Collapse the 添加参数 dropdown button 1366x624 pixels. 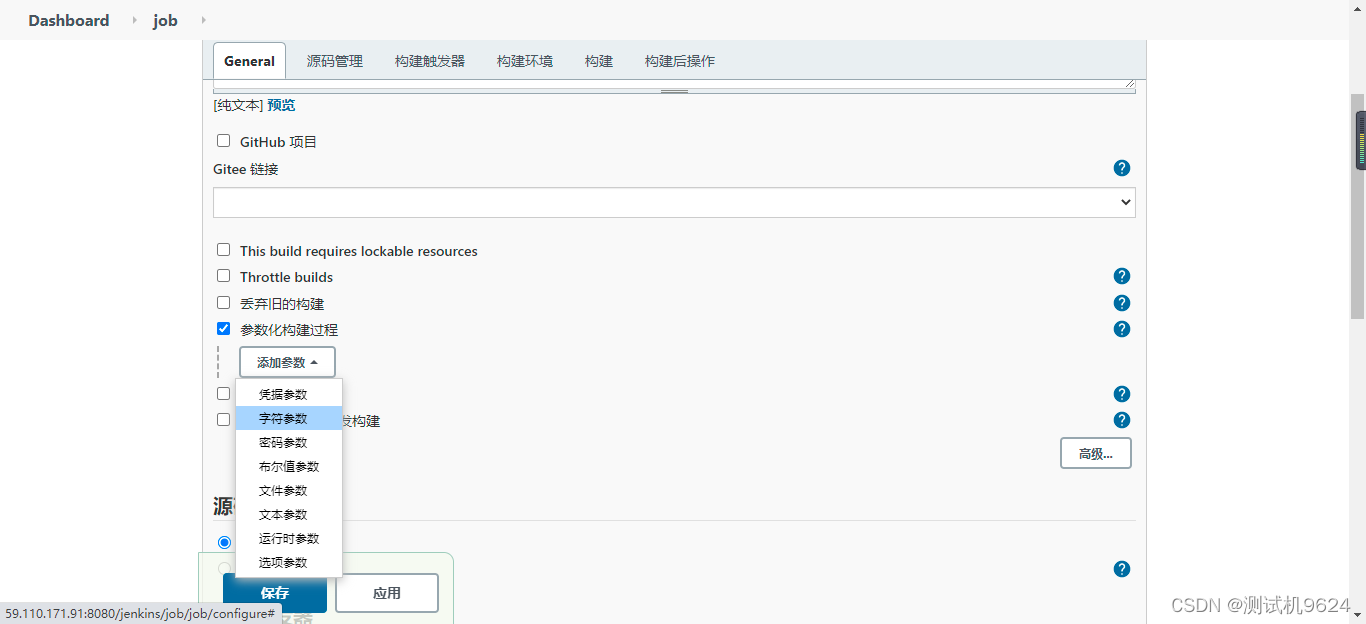click(x=287, y=362)
